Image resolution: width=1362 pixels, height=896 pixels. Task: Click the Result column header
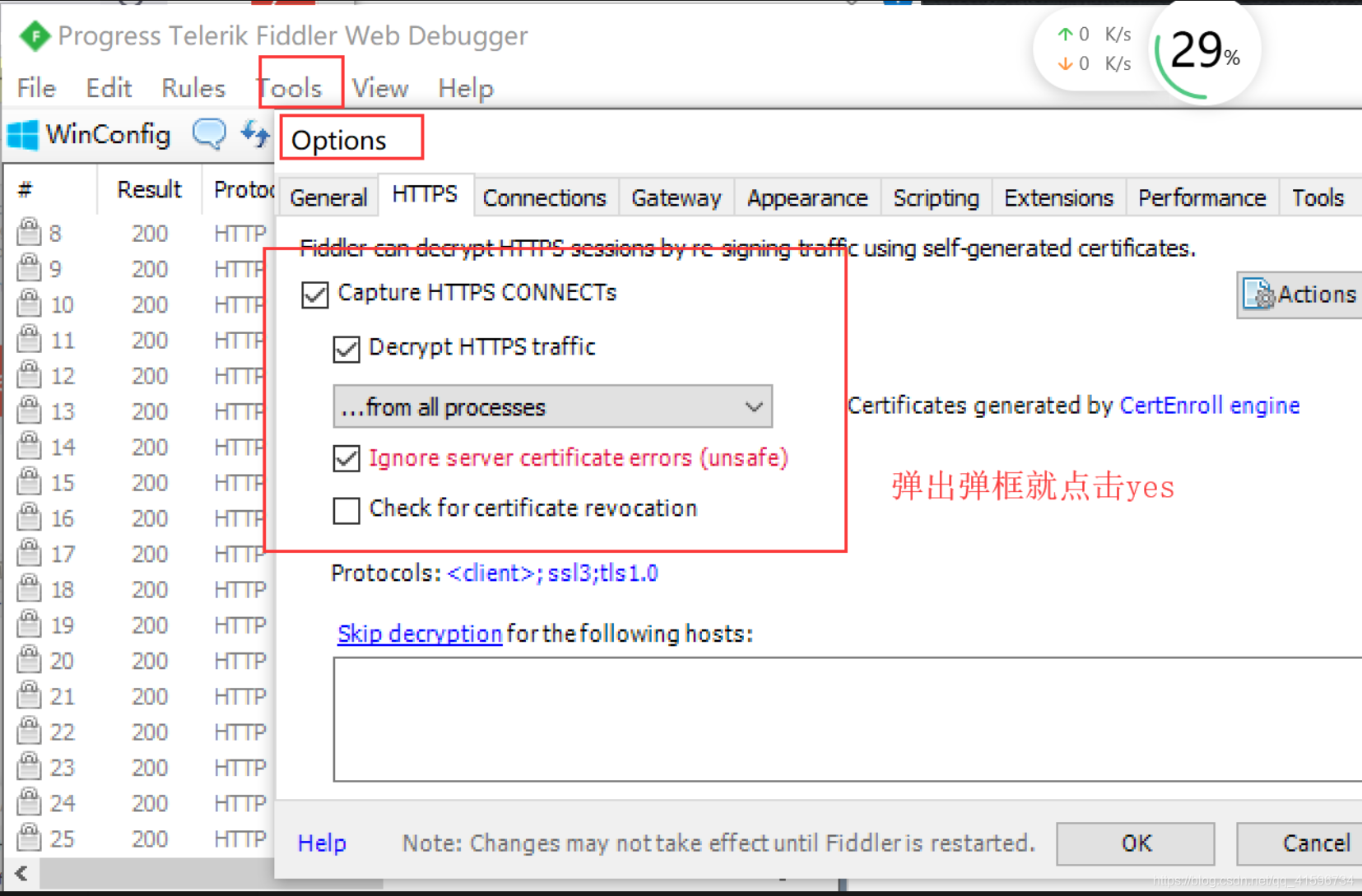pyautogui.click(x=149, y=190)
